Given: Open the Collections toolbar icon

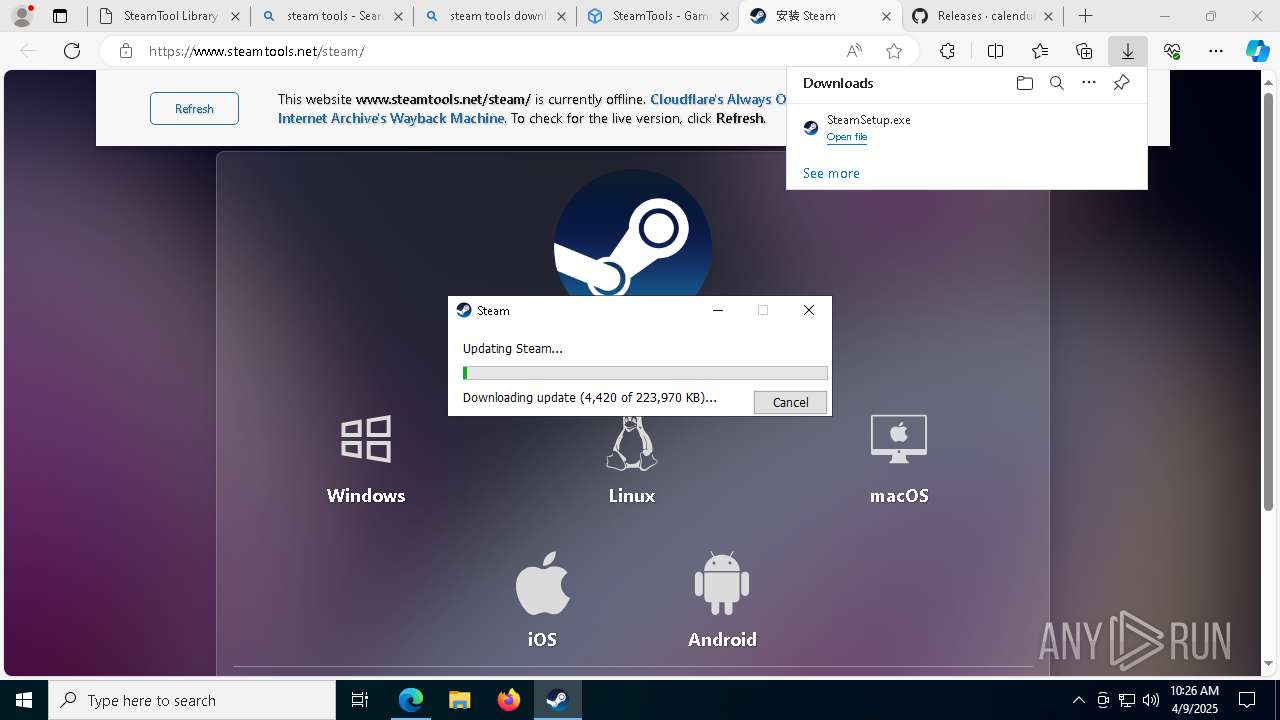Looking at the screenshot, I should click(x=1084, y=51).
